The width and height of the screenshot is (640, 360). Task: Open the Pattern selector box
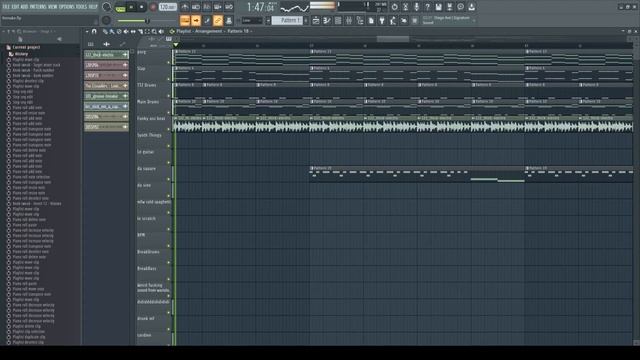tap(287, 20)
